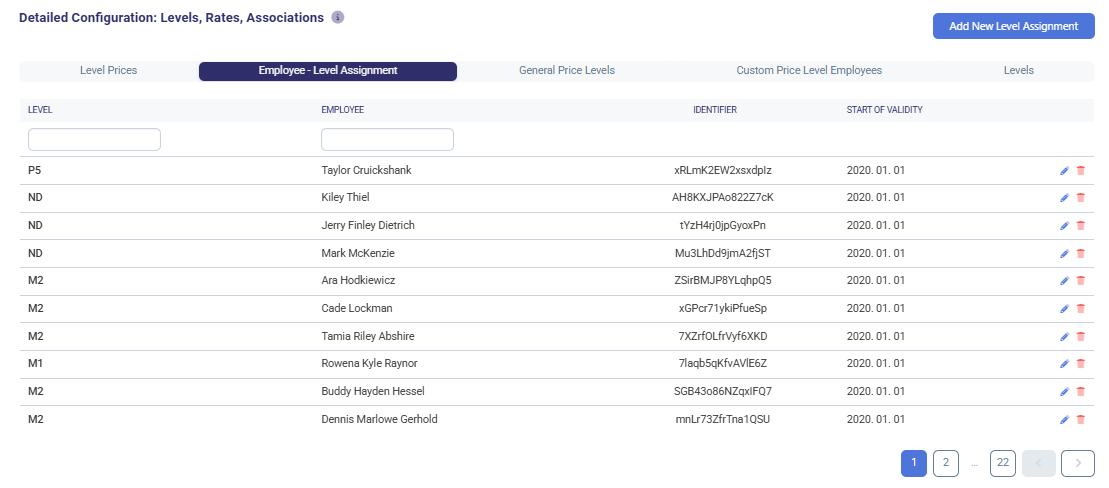The height and width of the screenshot is (488, 1109).
Task: Jump to last page 22
Action: click(1003, 462)
